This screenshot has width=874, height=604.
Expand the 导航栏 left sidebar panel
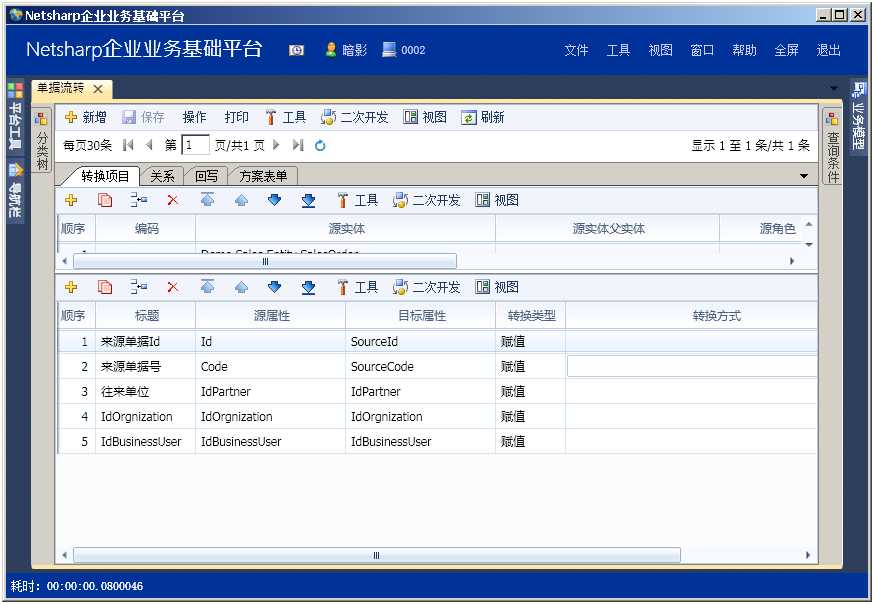pyautogui.click(x=16, y=191)
